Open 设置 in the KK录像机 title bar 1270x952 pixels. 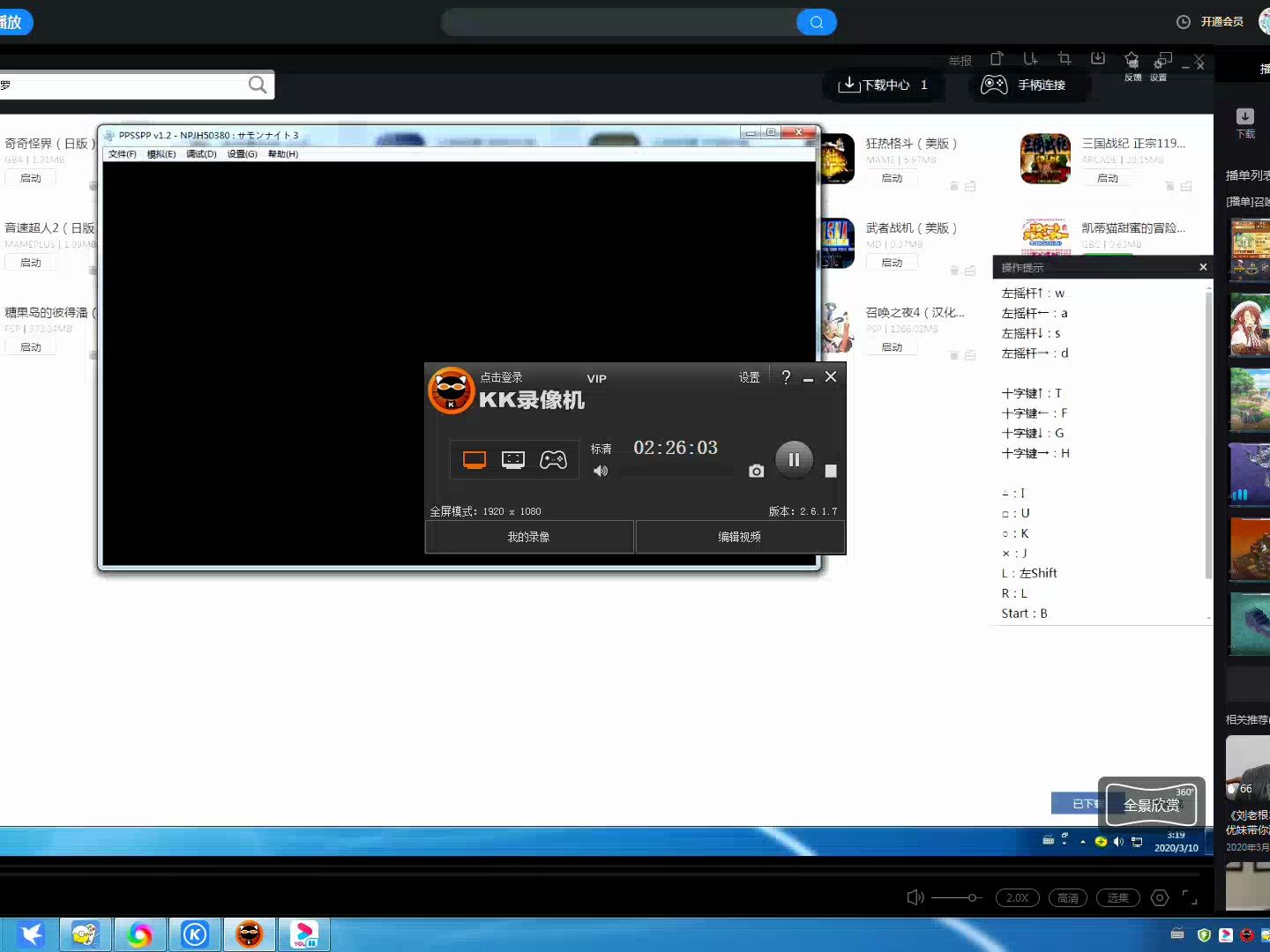pos(749,377)
